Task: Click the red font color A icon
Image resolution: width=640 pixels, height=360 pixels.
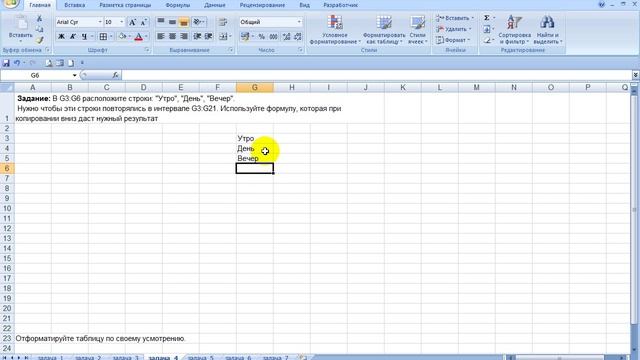Action: coord(138,37)
